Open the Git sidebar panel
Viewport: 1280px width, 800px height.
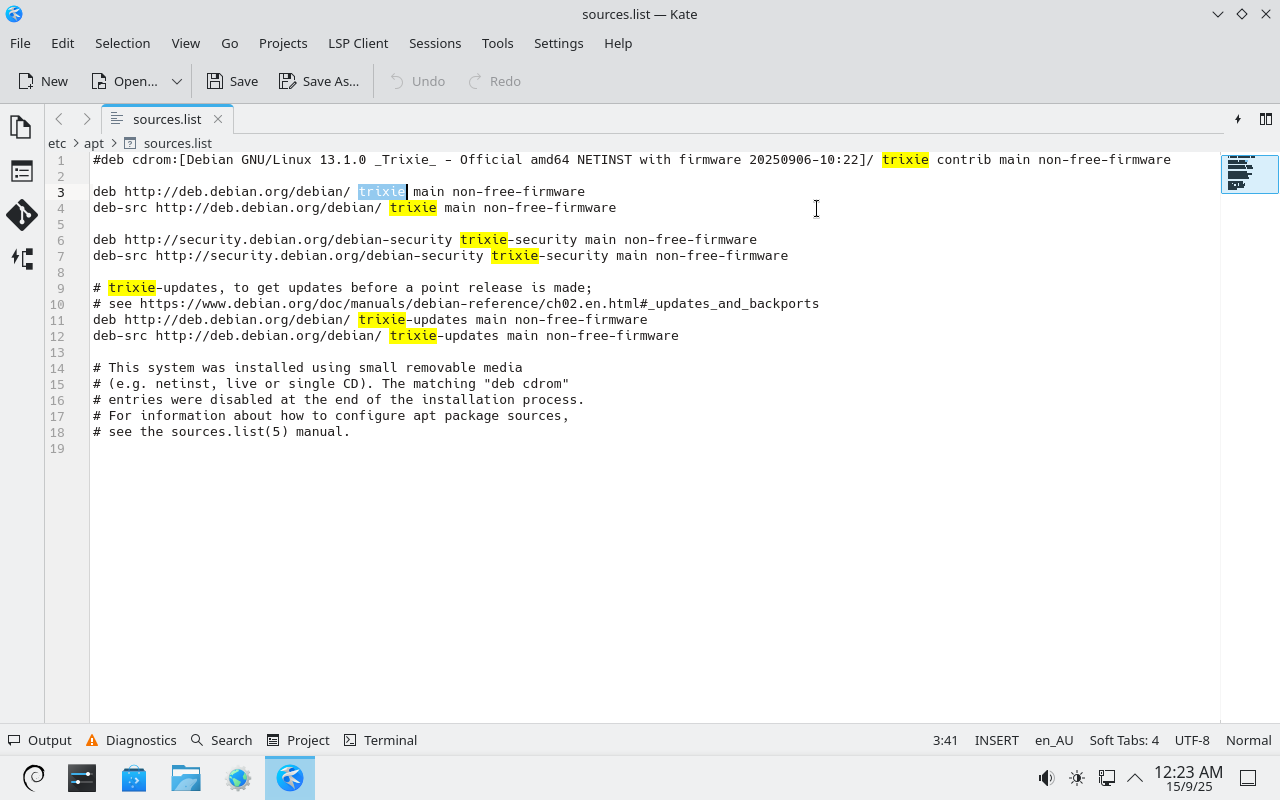click(21, 214)
